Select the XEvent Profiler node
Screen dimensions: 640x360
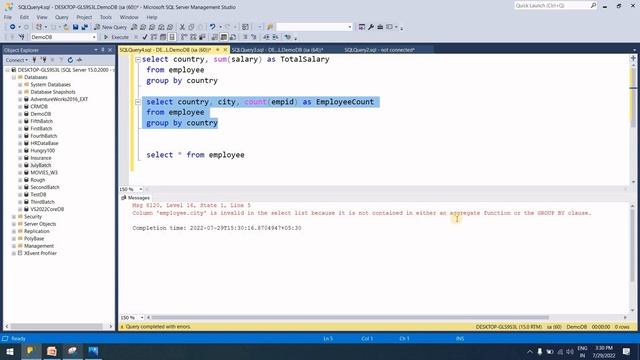(x=40, y=253)
